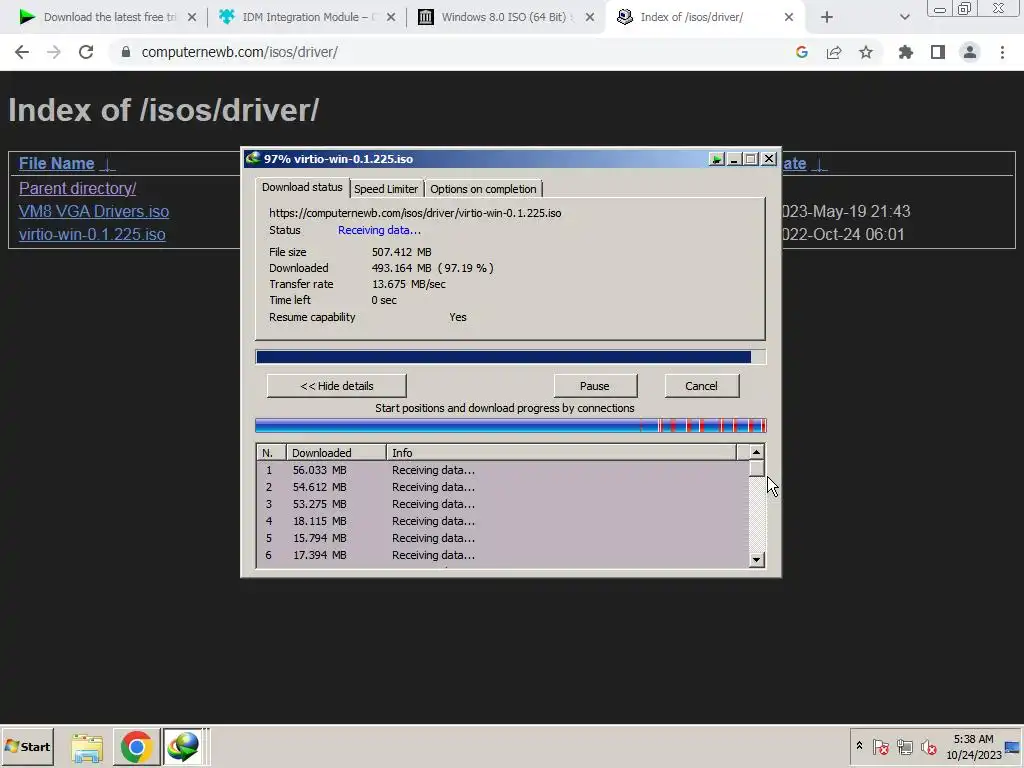This screenshot has height=768, width=1024.
Task: Show hidden system tray icons
Action: click(859, 746)
